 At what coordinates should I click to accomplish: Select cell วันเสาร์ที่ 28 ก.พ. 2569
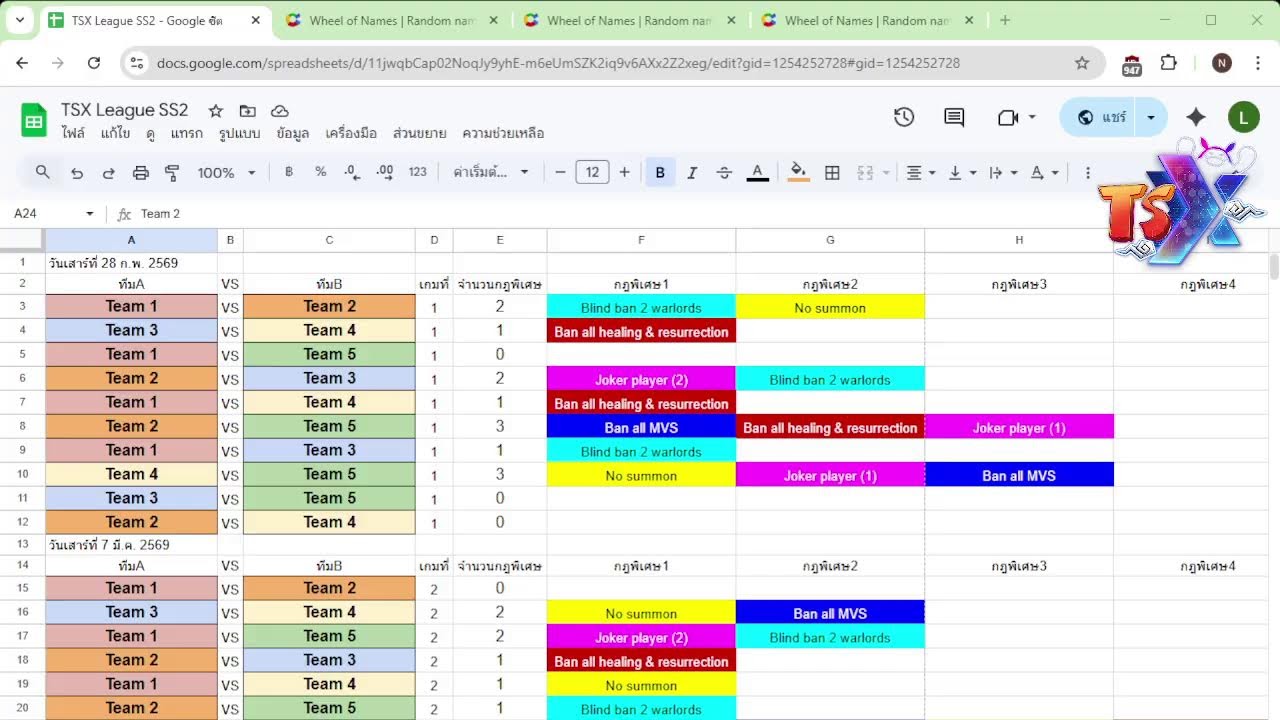[131, 262]
